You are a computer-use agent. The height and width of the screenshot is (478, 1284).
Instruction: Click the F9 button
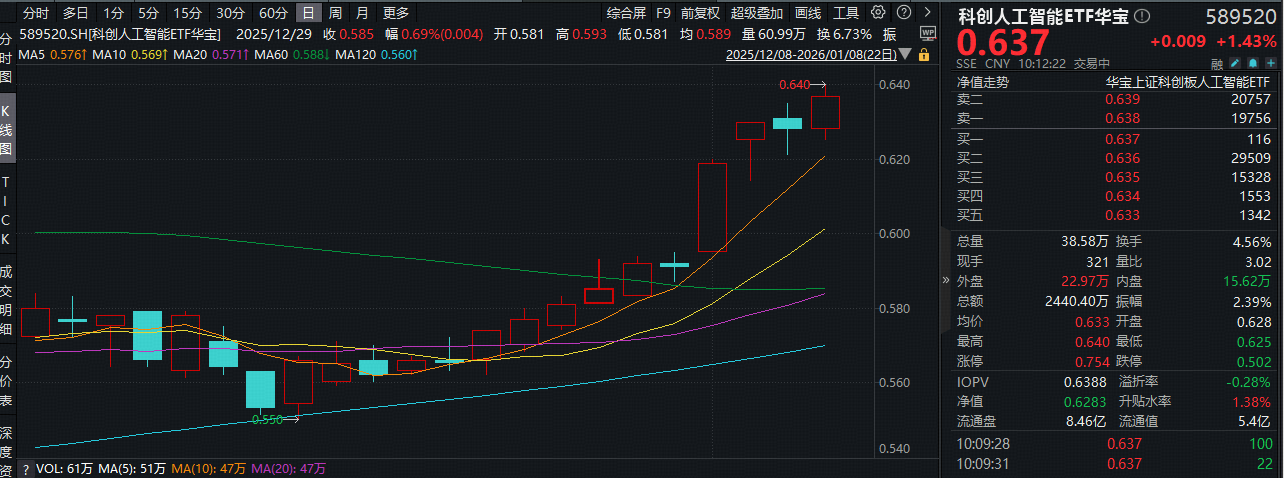click(x=663, y=13)
